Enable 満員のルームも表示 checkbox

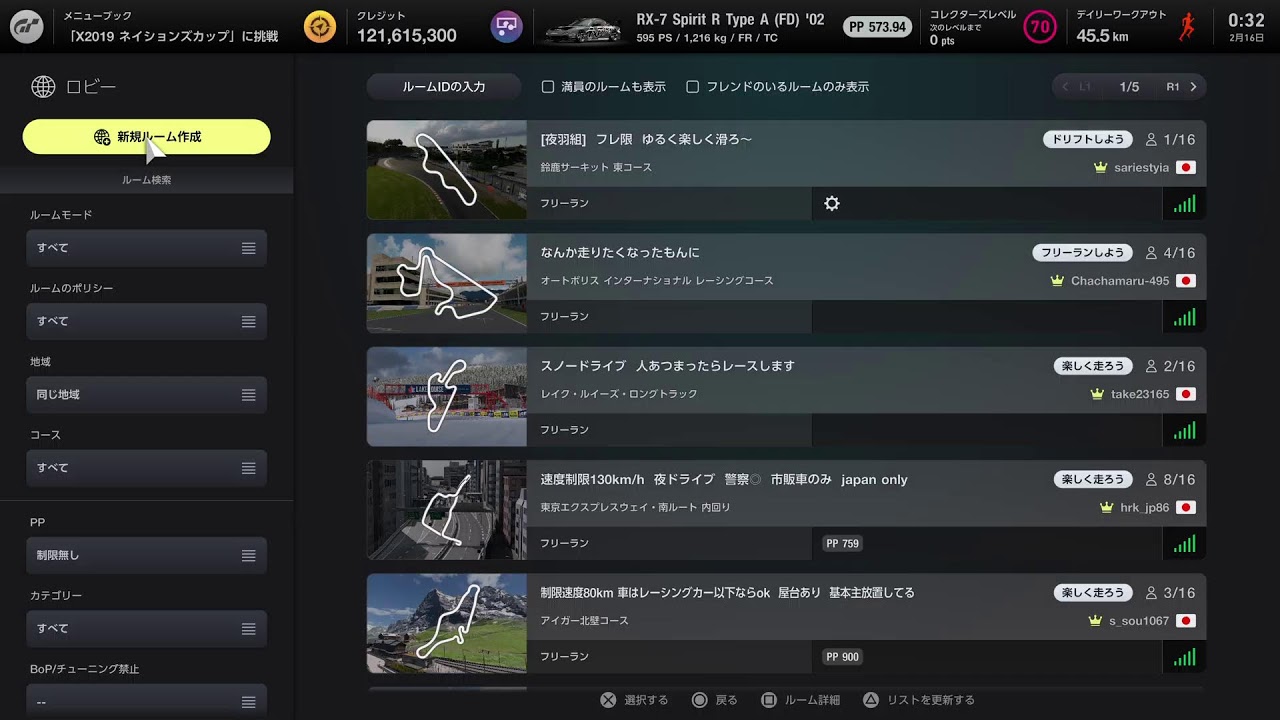(548, 87)
